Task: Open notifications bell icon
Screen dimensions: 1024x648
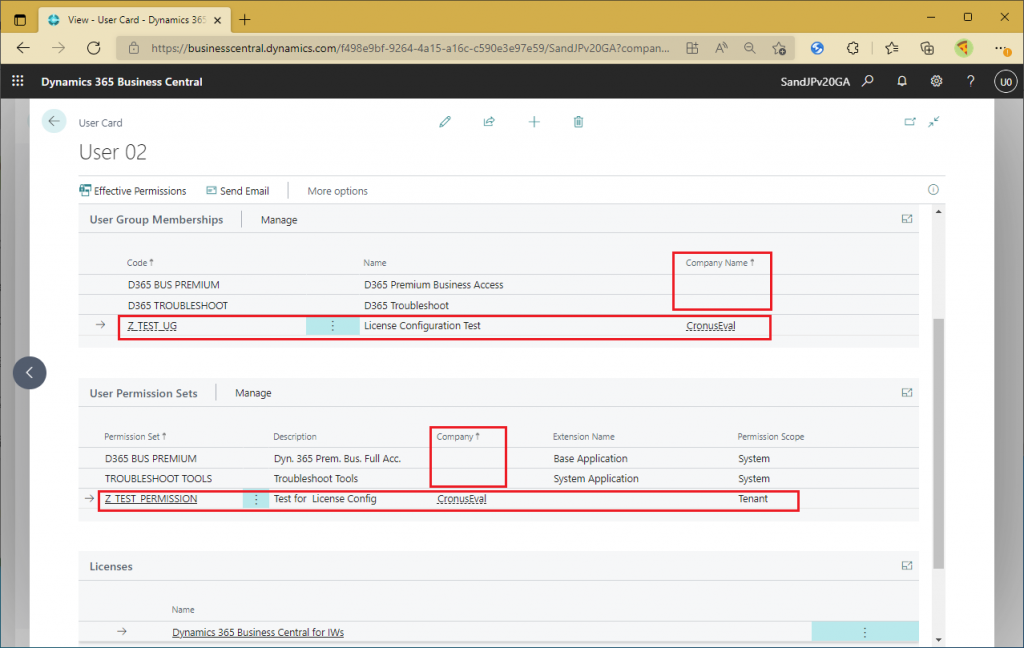Action: click(902, 81)
